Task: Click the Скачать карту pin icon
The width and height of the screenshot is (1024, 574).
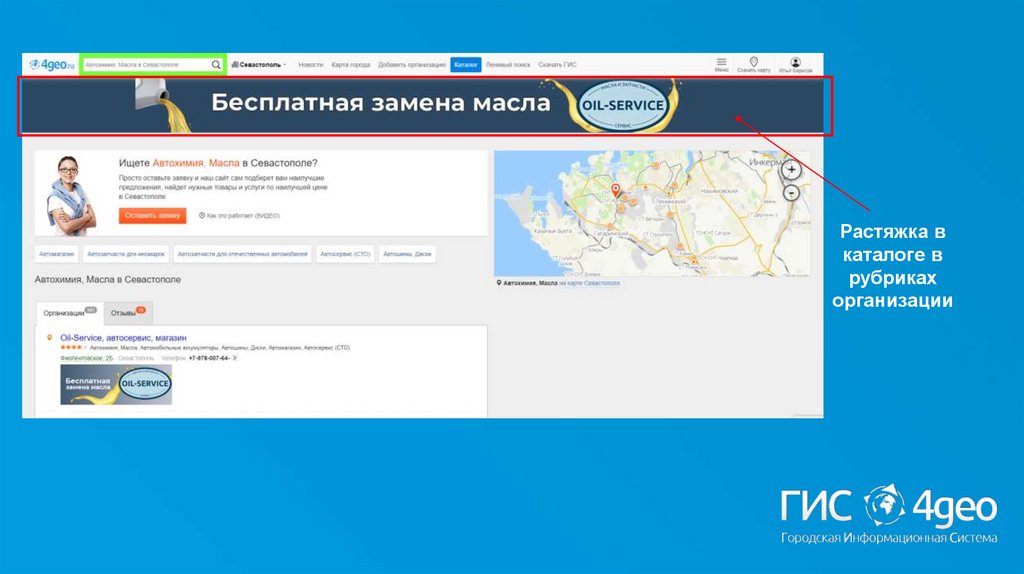Action: 754,64
